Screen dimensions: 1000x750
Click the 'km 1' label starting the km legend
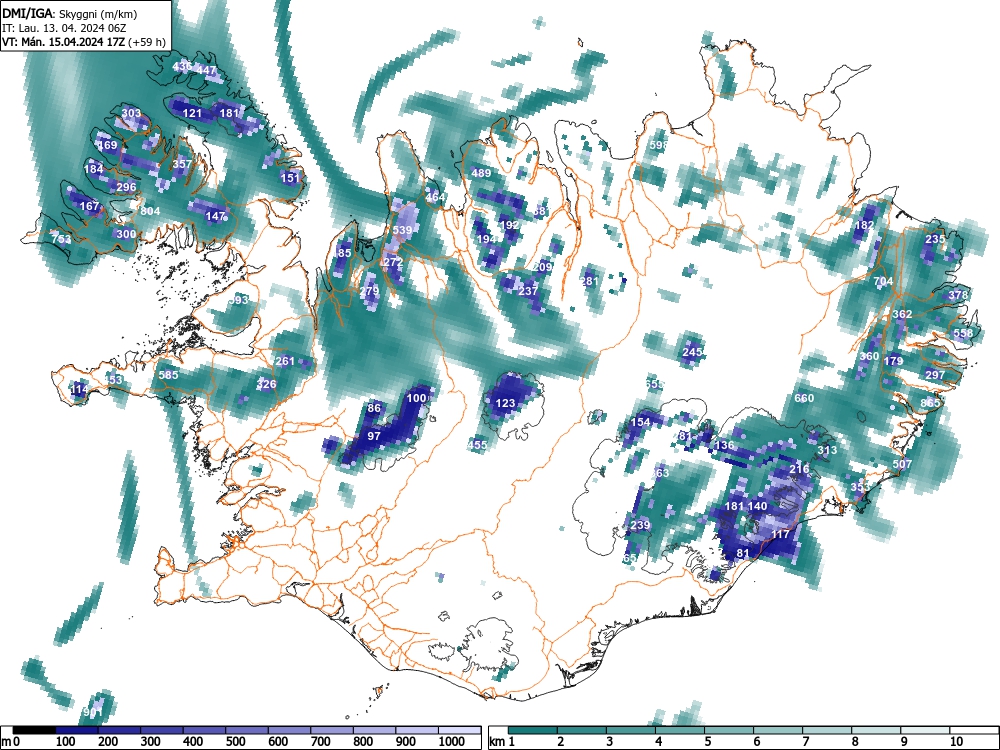[x=501, y=742]
